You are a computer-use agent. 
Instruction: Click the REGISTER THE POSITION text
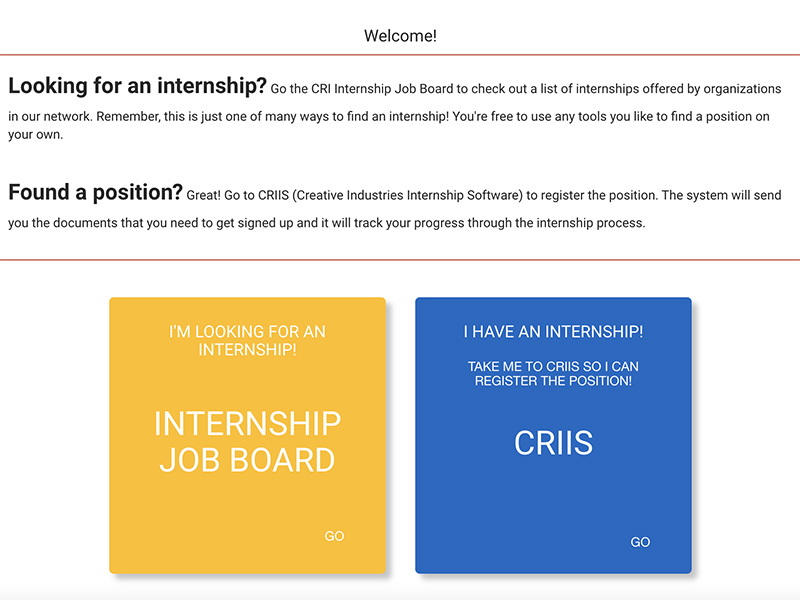coord(553,381)
